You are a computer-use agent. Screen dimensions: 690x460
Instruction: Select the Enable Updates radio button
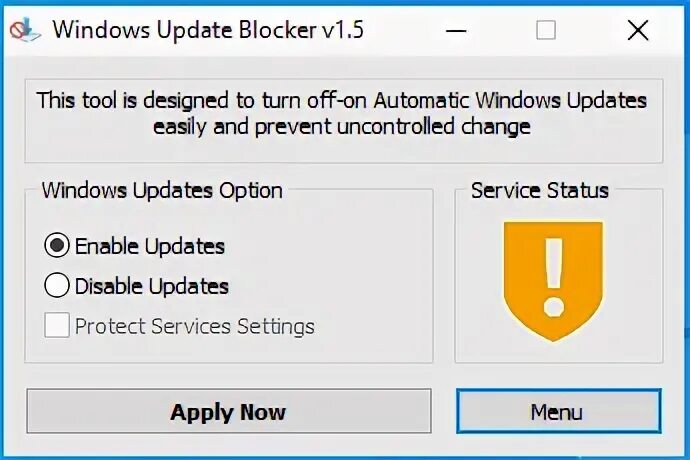(x=57, y=246)
